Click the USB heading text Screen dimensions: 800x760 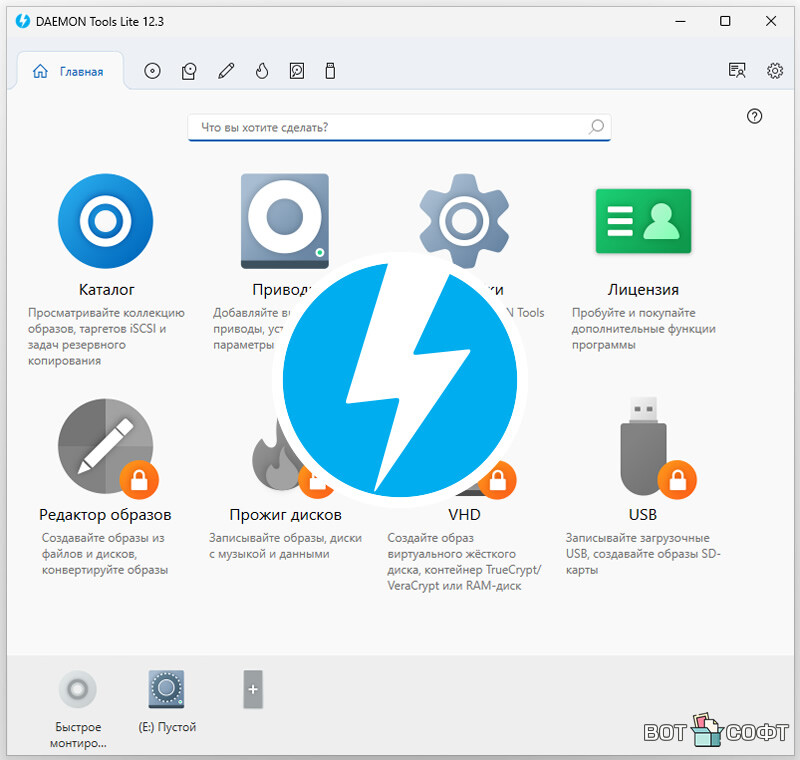coord(643,515)
